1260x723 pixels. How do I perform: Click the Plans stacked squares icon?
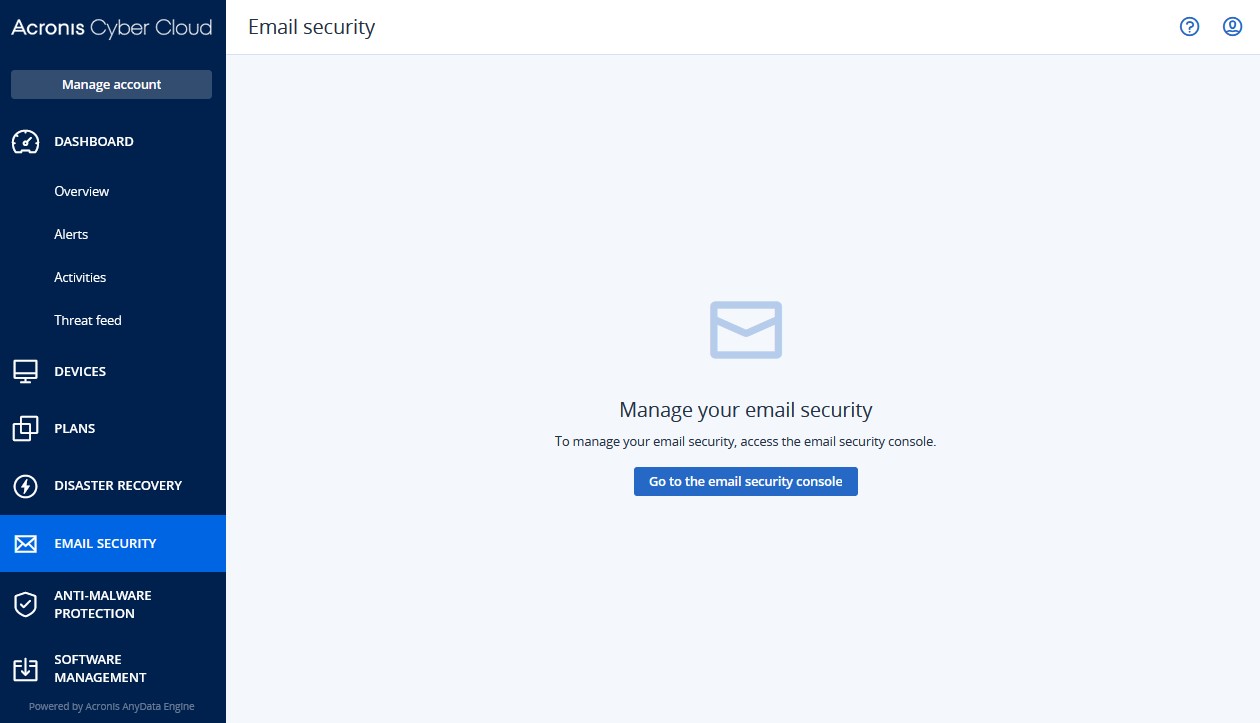pos(25,429)
